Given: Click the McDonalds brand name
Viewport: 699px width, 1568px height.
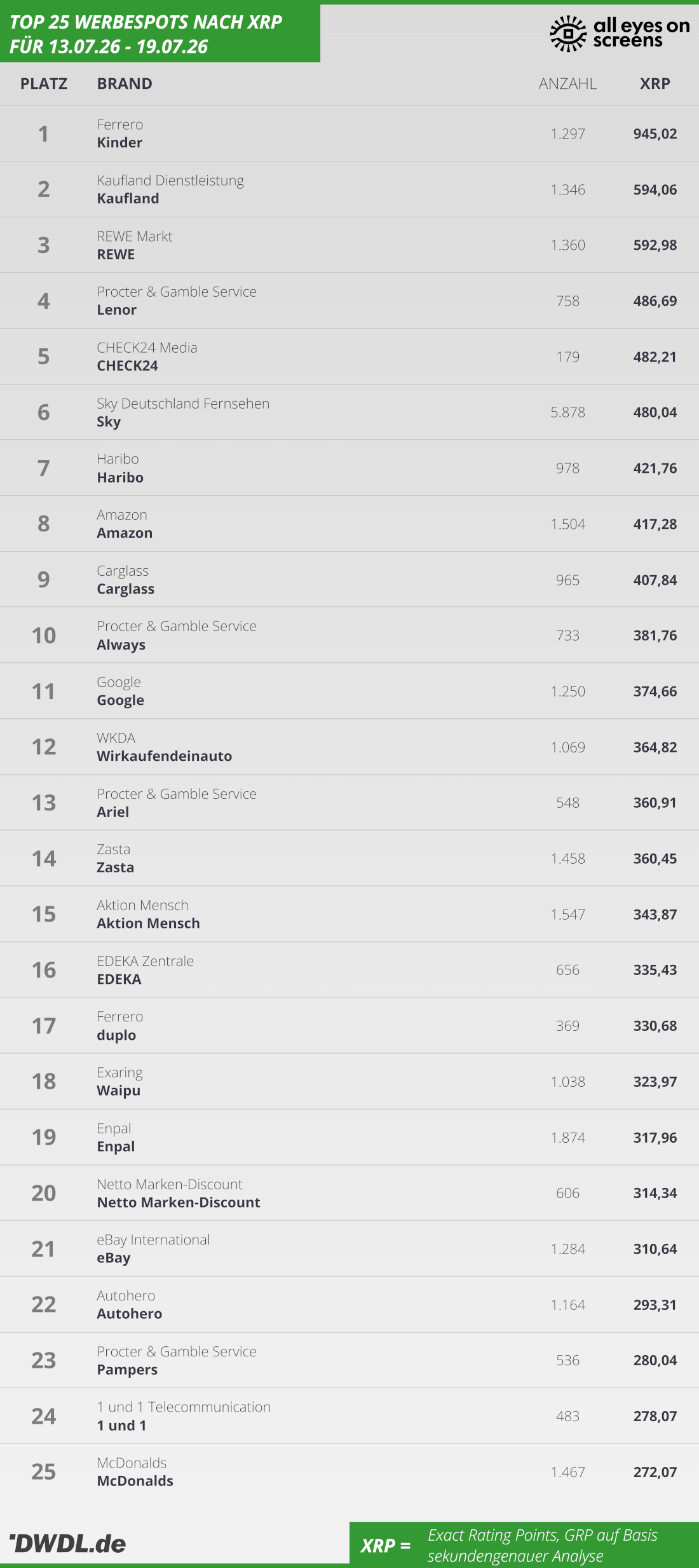Looking at the screenshot, I should (135, 1481).
